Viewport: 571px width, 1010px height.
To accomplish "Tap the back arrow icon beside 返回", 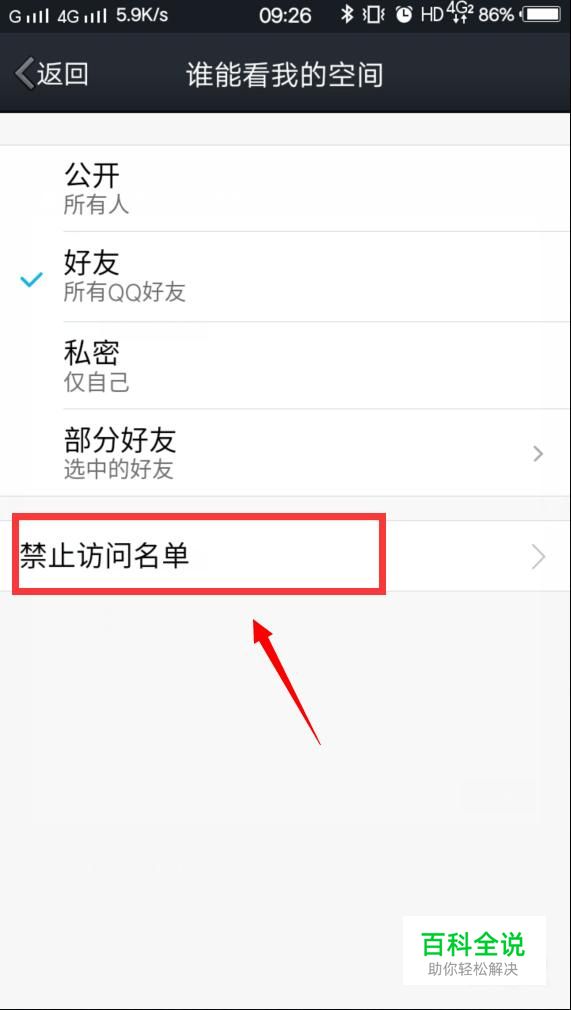I will (24, 74).
